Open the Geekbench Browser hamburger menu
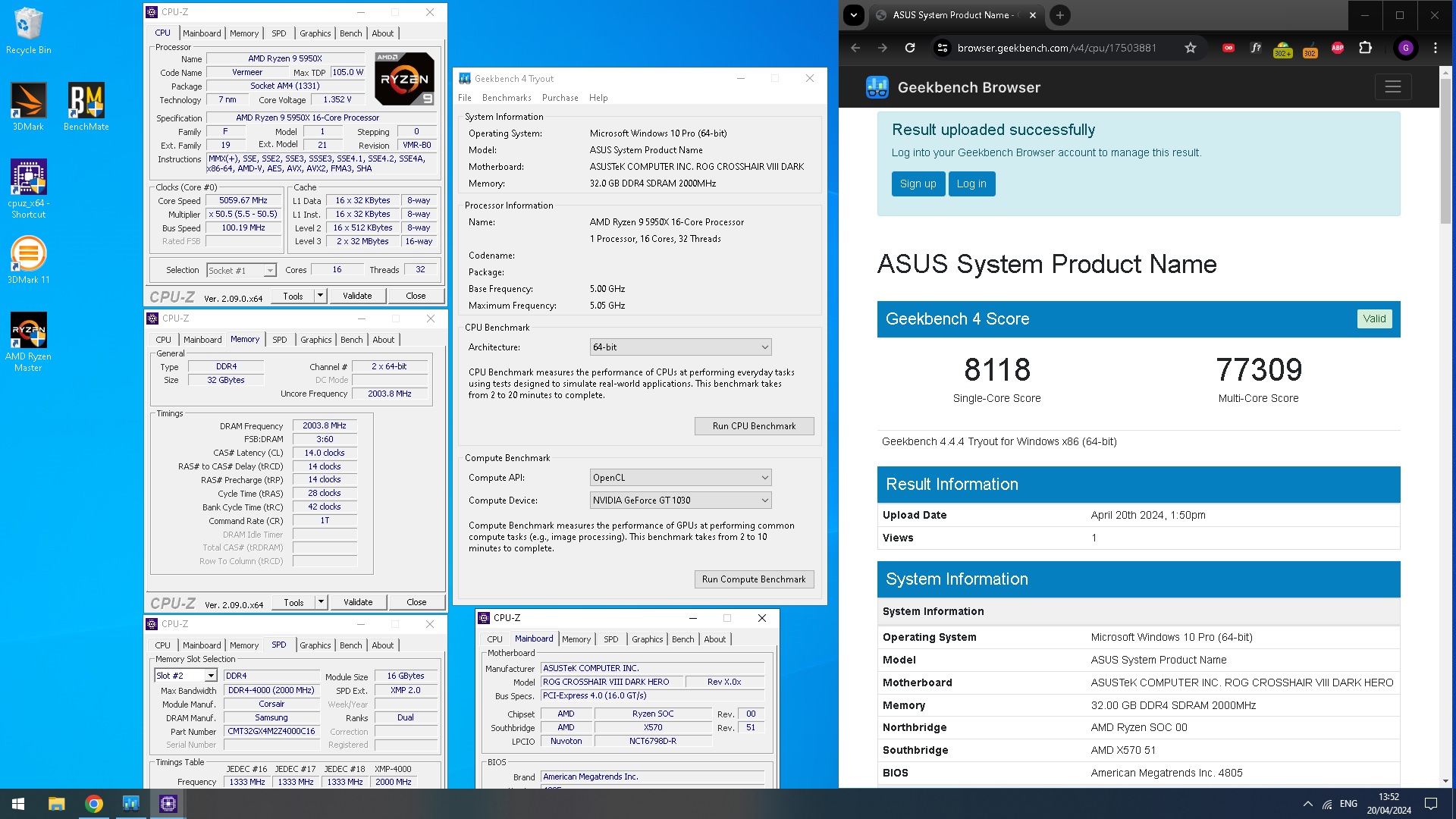The width and height of the screenshot is (1456, 819). [1393, 87]
